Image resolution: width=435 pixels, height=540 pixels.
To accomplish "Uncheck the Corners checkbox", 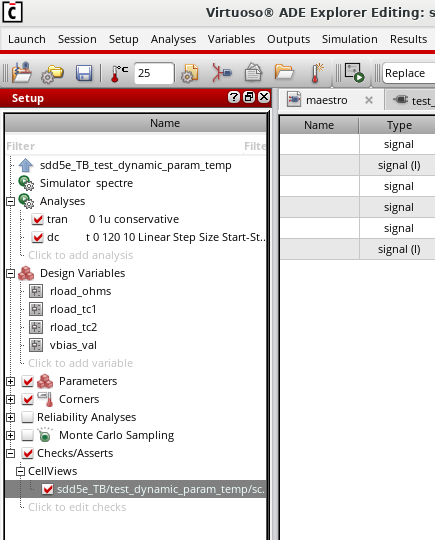I will pos(27,399).
